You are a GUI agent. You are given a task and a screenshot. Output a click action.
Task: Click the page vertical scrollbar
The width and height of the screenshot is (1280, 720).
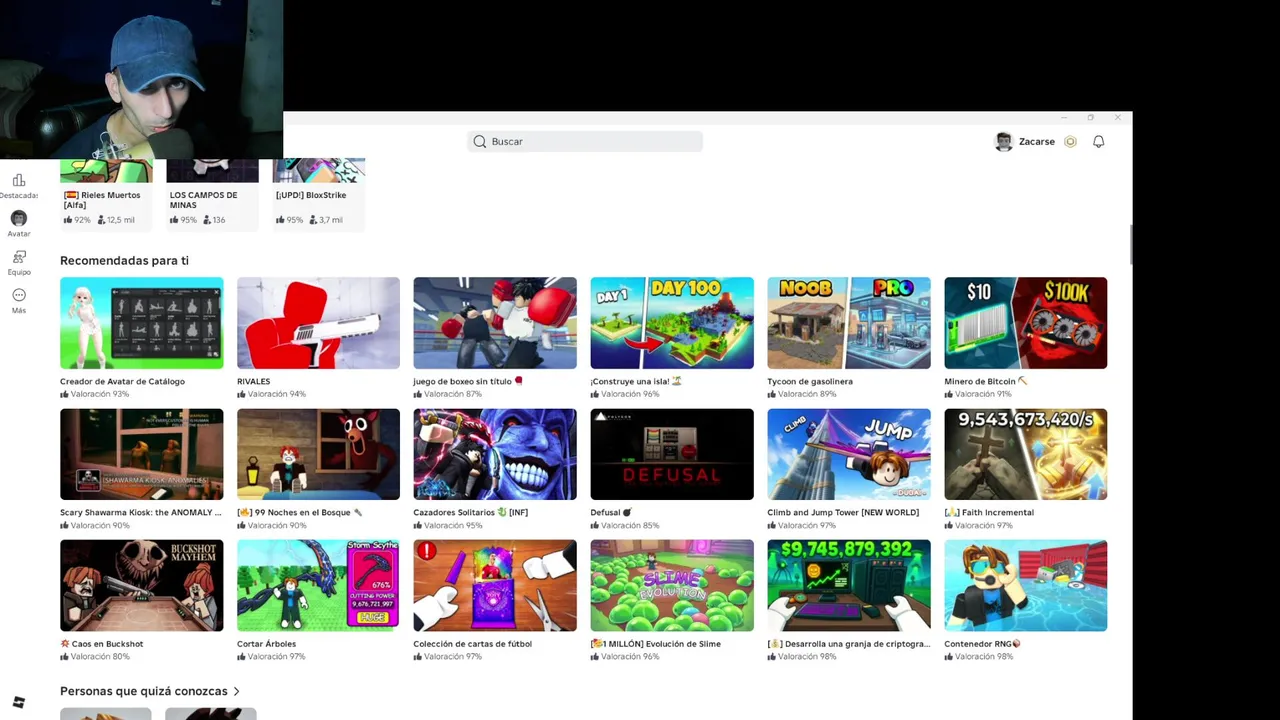pos(1130,245)
